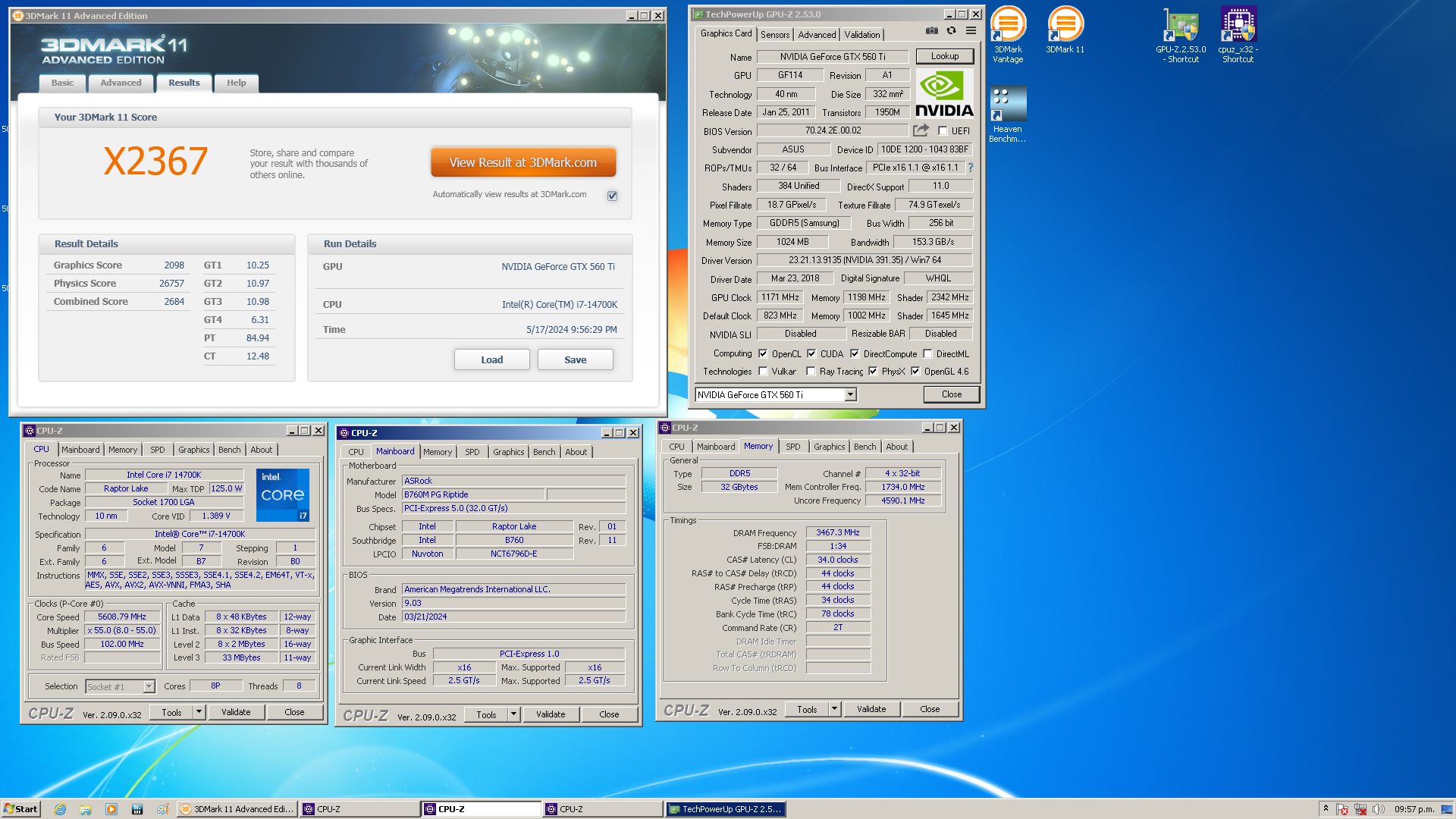The image size is (1456, 819).
Task: Activate the bold CPU-Z taskbar button
Action: pos(481,809)
